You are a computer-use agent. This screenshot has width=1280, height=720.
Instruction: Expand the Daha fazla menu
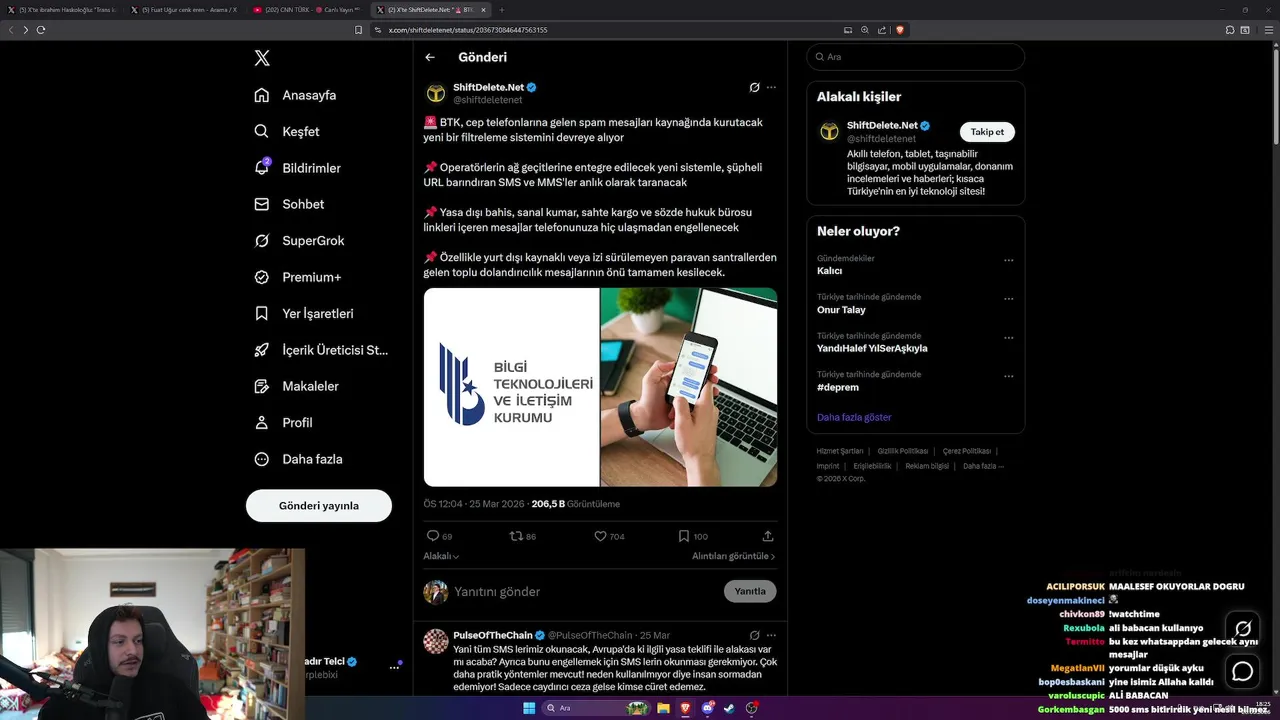(x=298, y=459)
